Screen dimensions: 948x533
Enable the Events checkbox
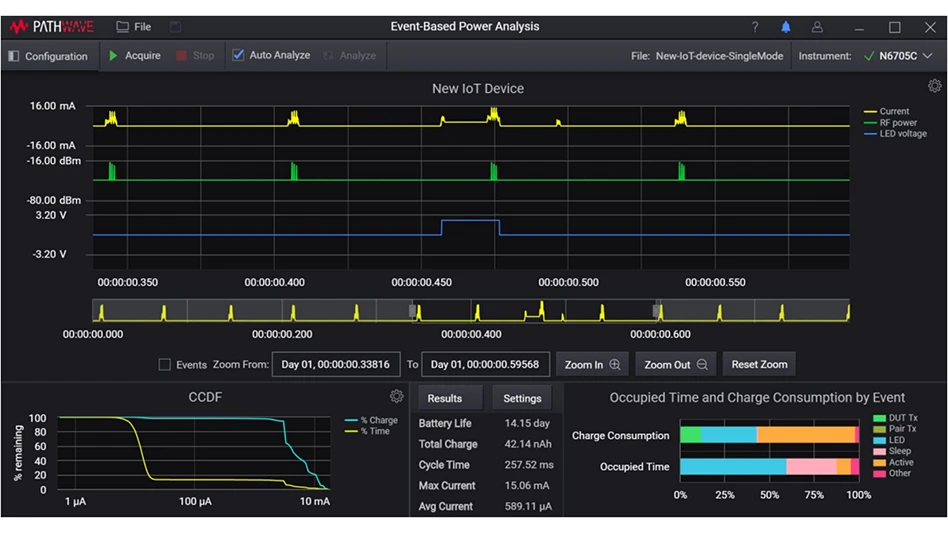(x=164, y=365)
